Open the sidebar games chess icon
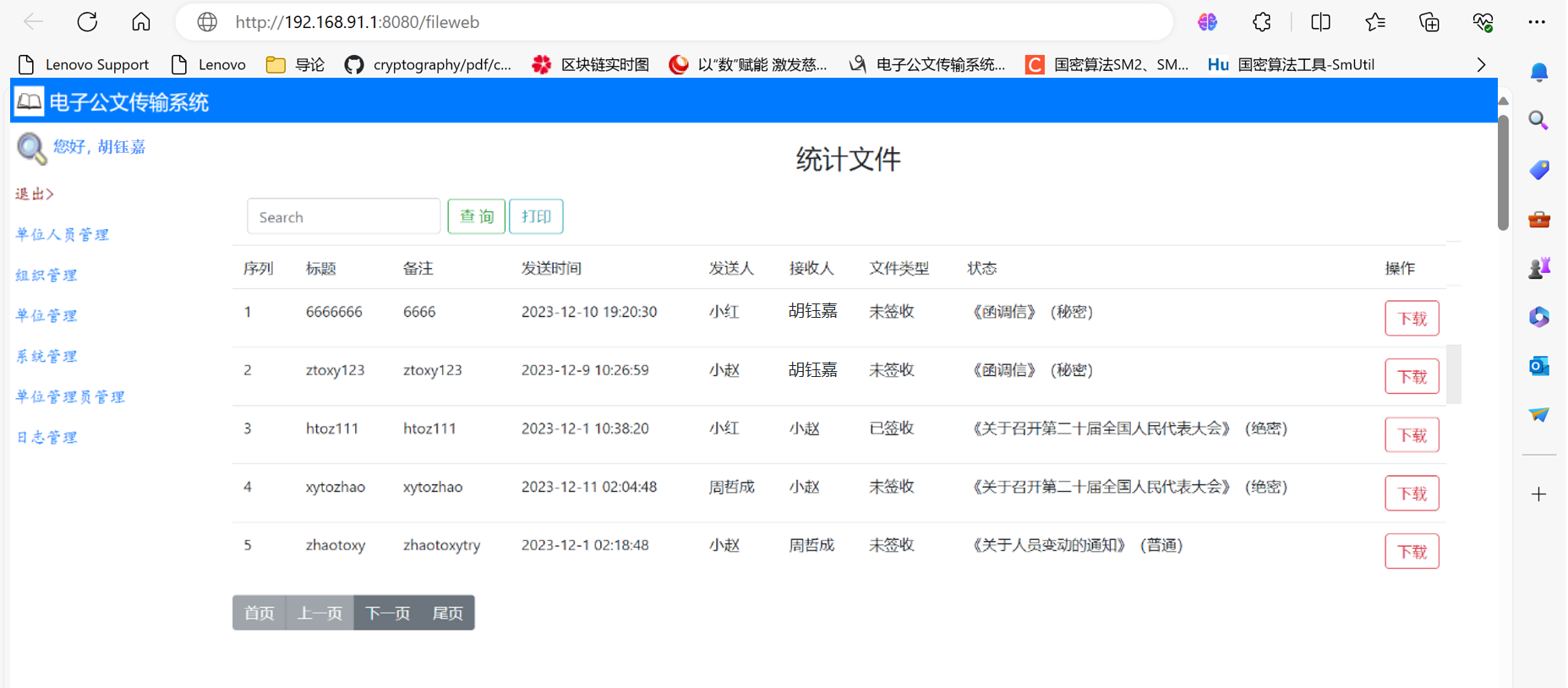Screen dimensions: 1568x688 [1539, 268]
